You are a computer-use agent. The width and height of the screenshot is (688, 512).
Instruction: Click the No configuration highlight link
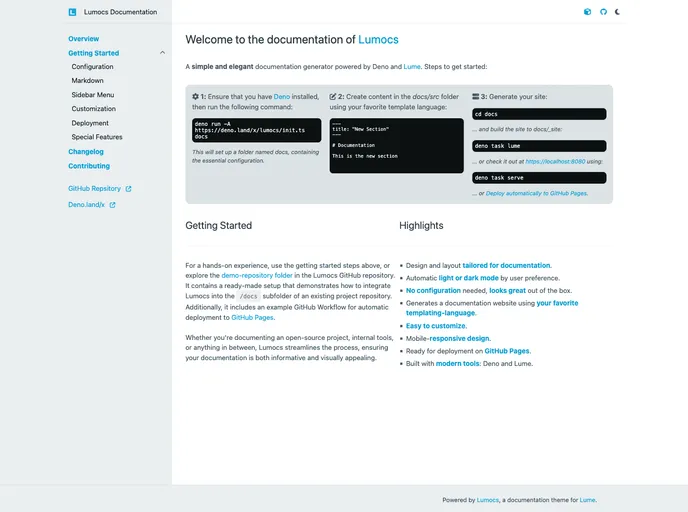click(x=433, y=290)
